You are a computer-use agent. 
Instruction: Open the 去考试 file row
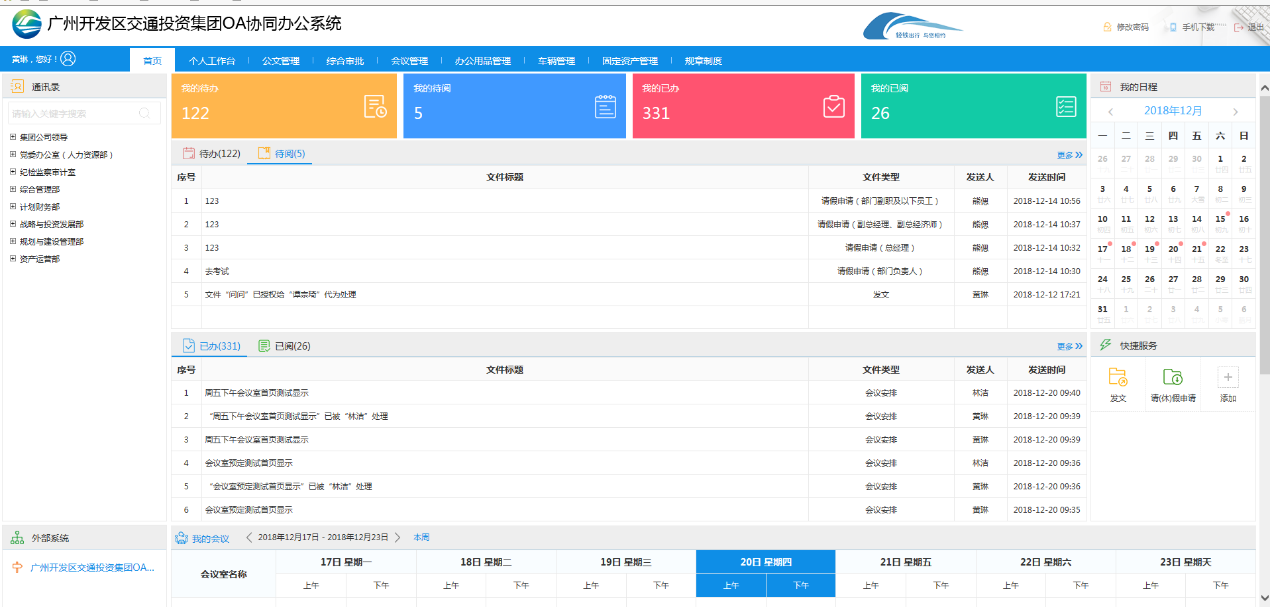(216, 271)
